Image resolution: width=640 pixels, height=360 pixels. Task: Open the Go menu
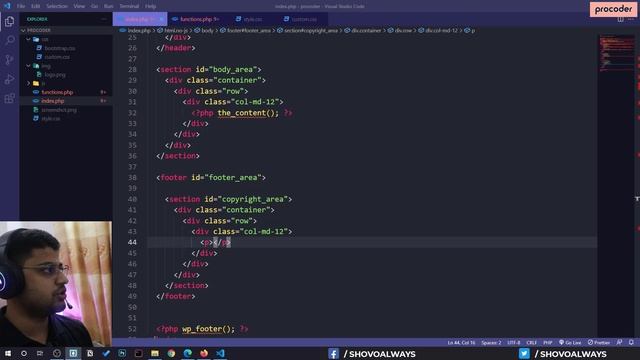pyautogui.click(x=94, y=6)
